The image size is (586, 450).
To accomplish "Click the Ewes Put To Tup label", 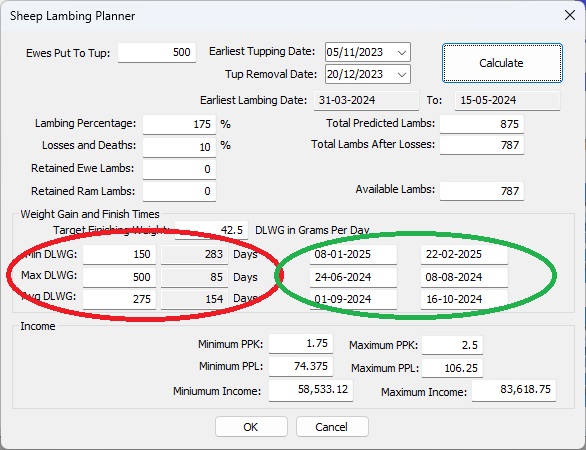I will point(68,53).
